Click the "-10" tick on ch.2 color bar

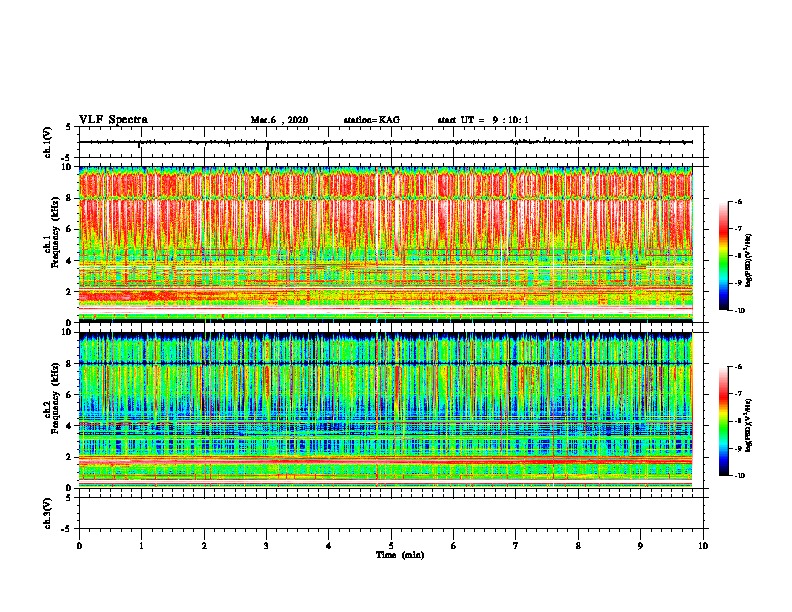(x=739, y=475)
